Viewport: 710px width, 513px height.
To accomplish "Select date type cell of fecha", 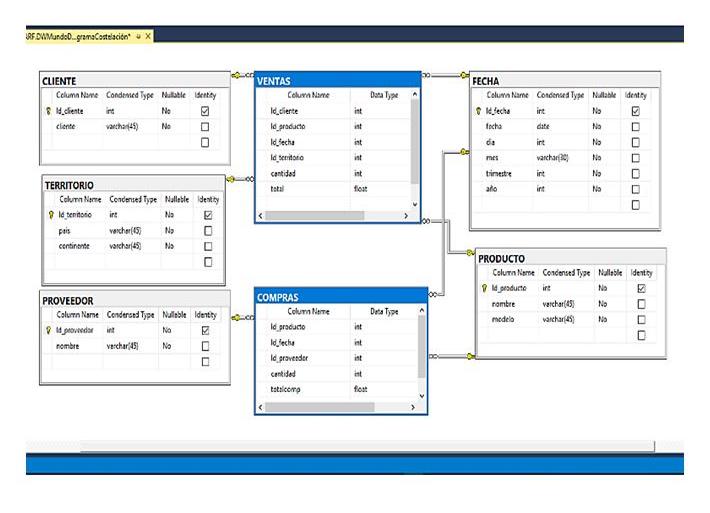I will coord(543,126).
